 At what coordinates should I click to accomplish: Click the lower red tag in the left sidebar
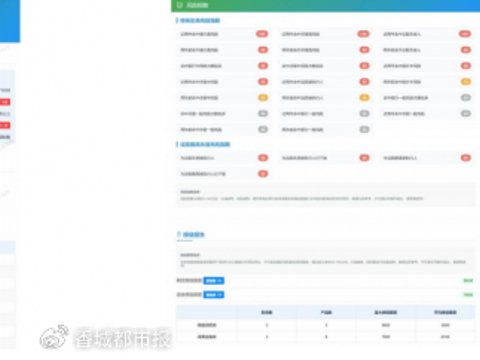(x=5, y=125)
